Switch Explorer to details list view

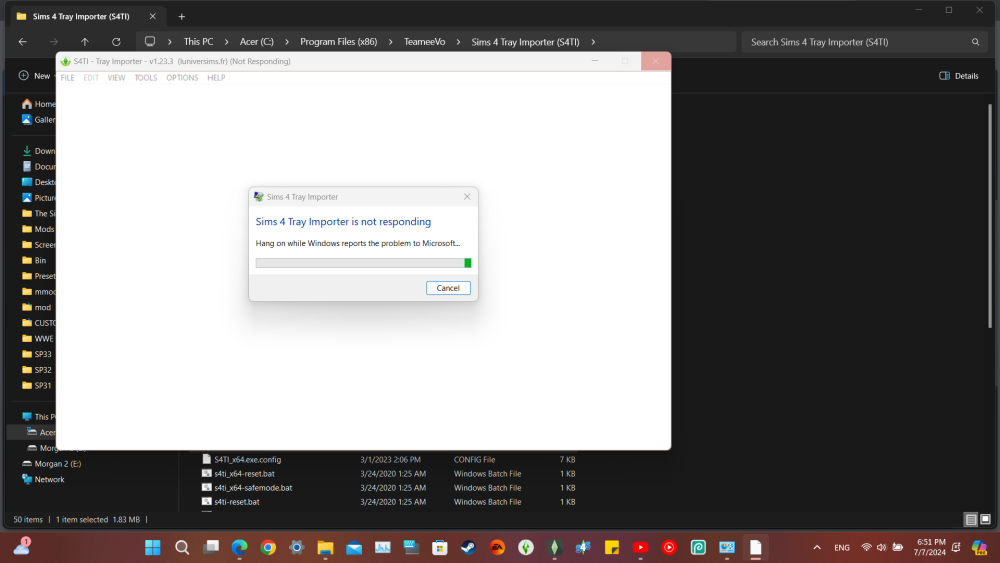[x=971, y=520]
